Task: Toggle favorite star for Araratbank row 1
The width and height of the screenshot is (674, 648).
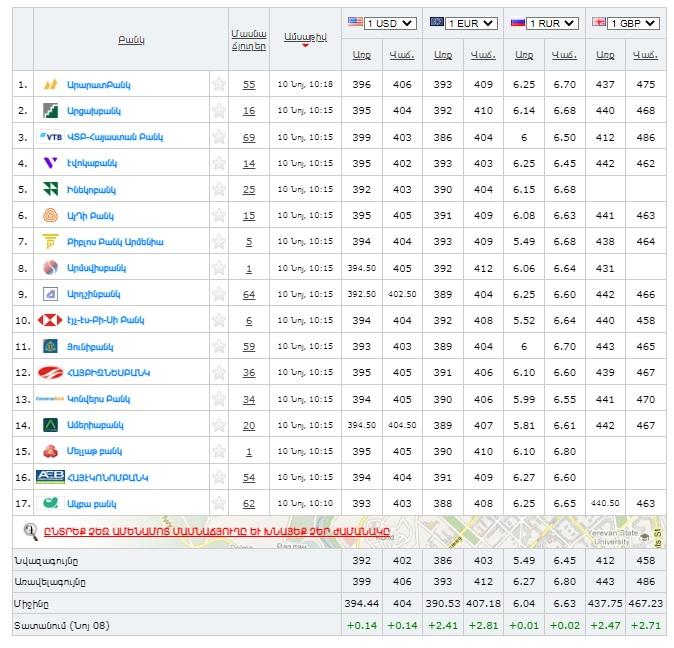Action: pos(218,85)
